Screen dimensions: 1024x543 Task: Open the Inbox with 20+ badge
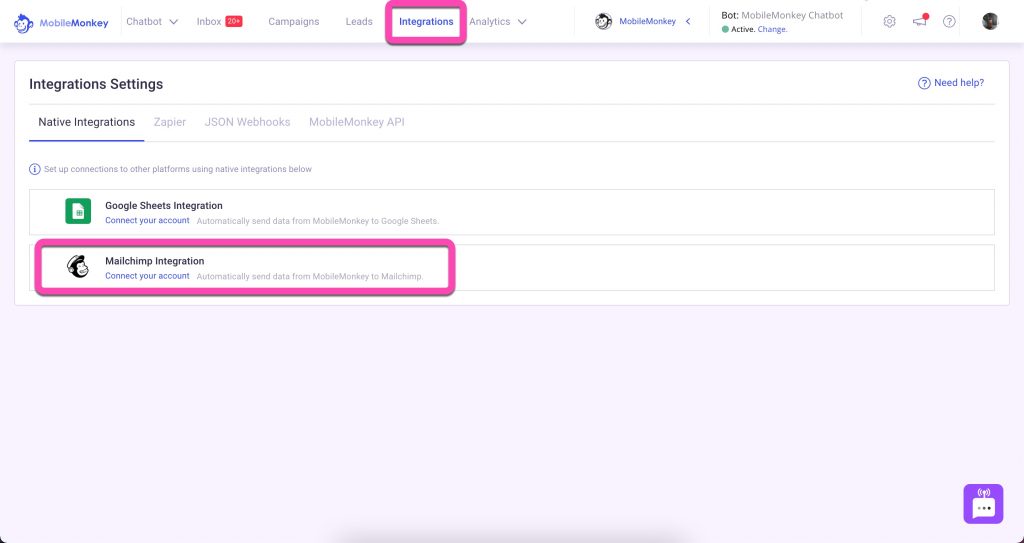(x=219, y=22)
